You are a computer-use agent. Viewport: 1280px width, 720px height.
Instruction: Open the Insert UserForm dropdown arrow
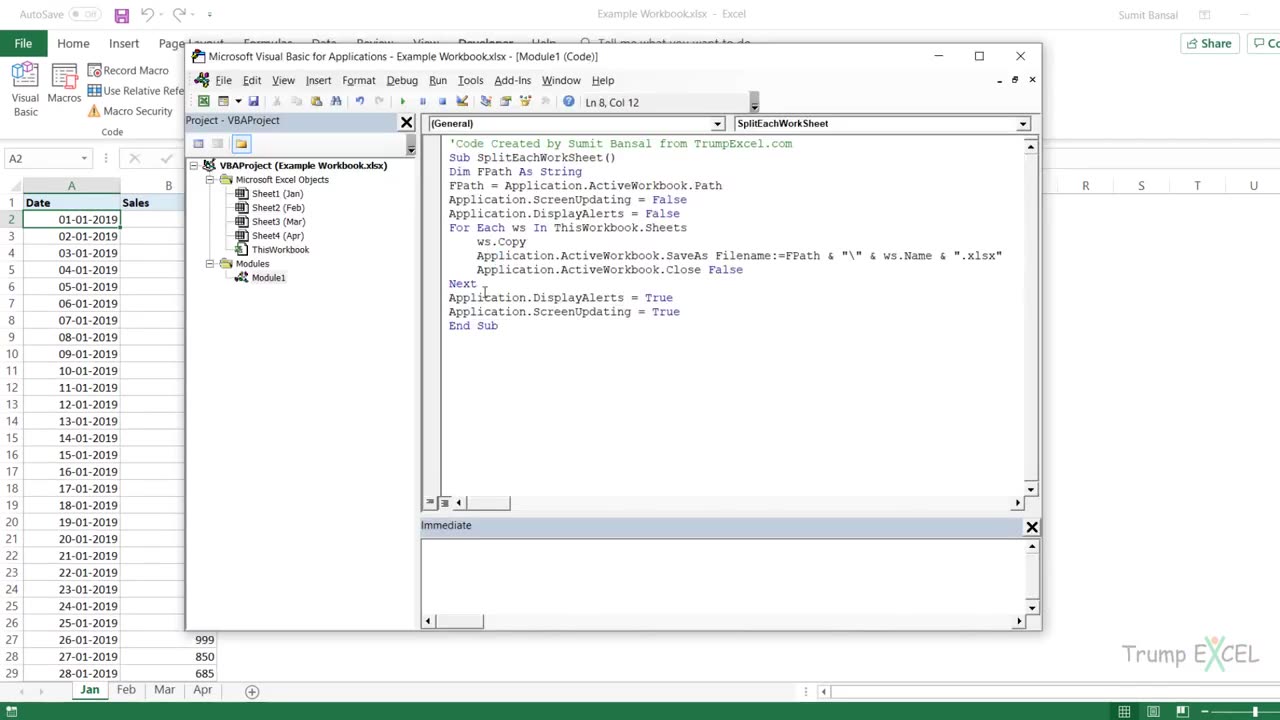tap(238, 101)
